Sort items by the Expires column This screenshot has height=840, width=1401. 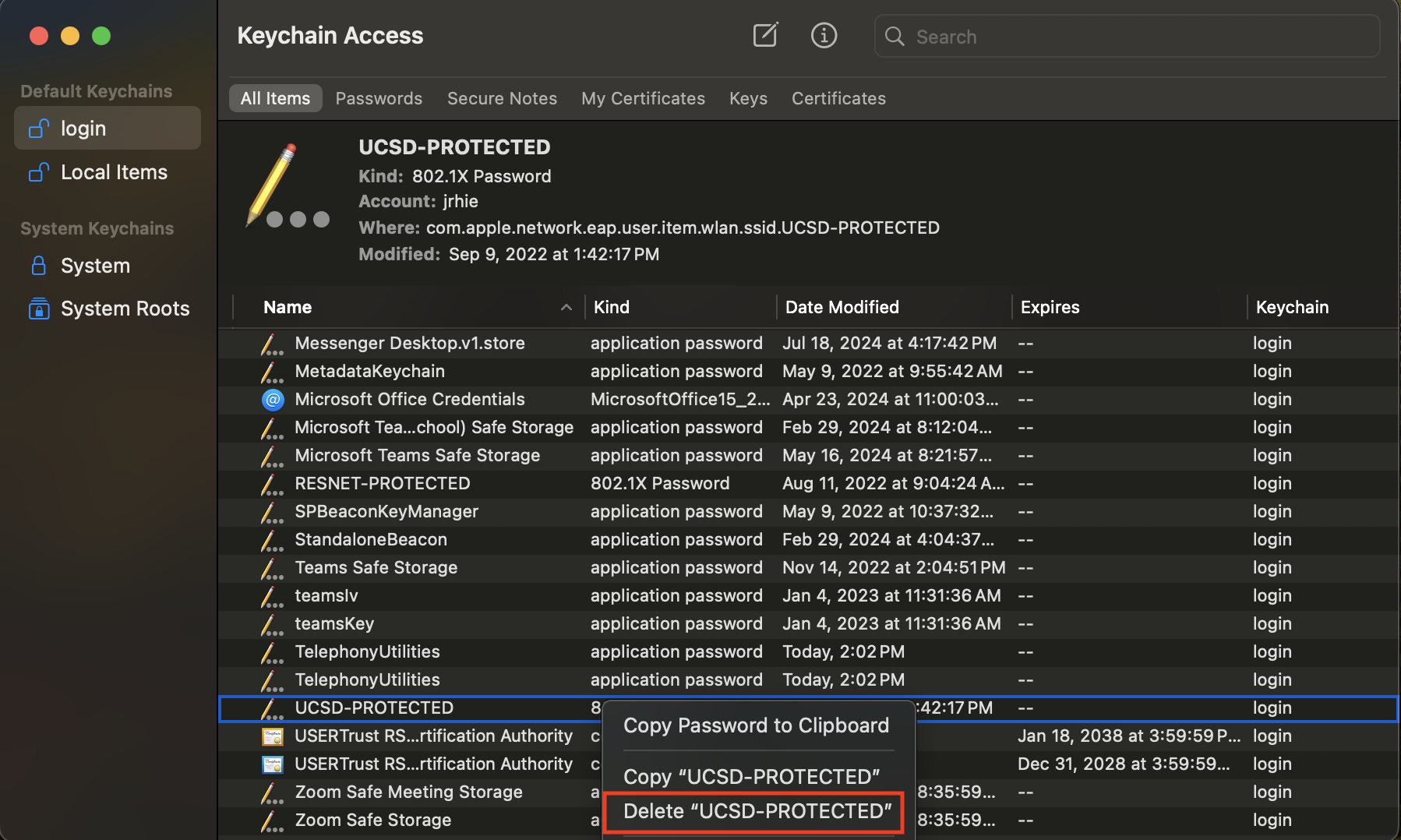[1050, 307]
